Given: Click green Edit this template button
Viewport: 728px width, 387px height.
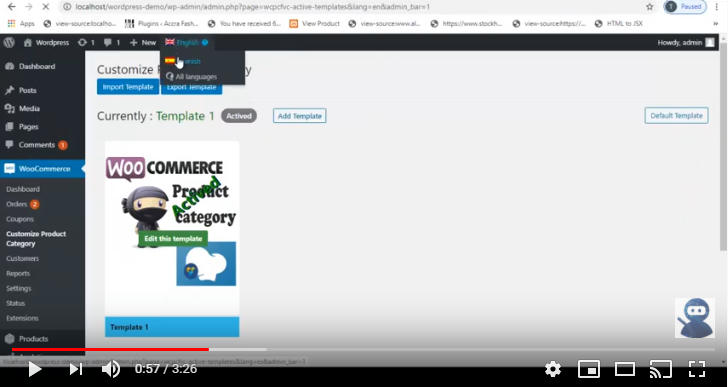Looking at the screenshot, I should pos(173,239).
